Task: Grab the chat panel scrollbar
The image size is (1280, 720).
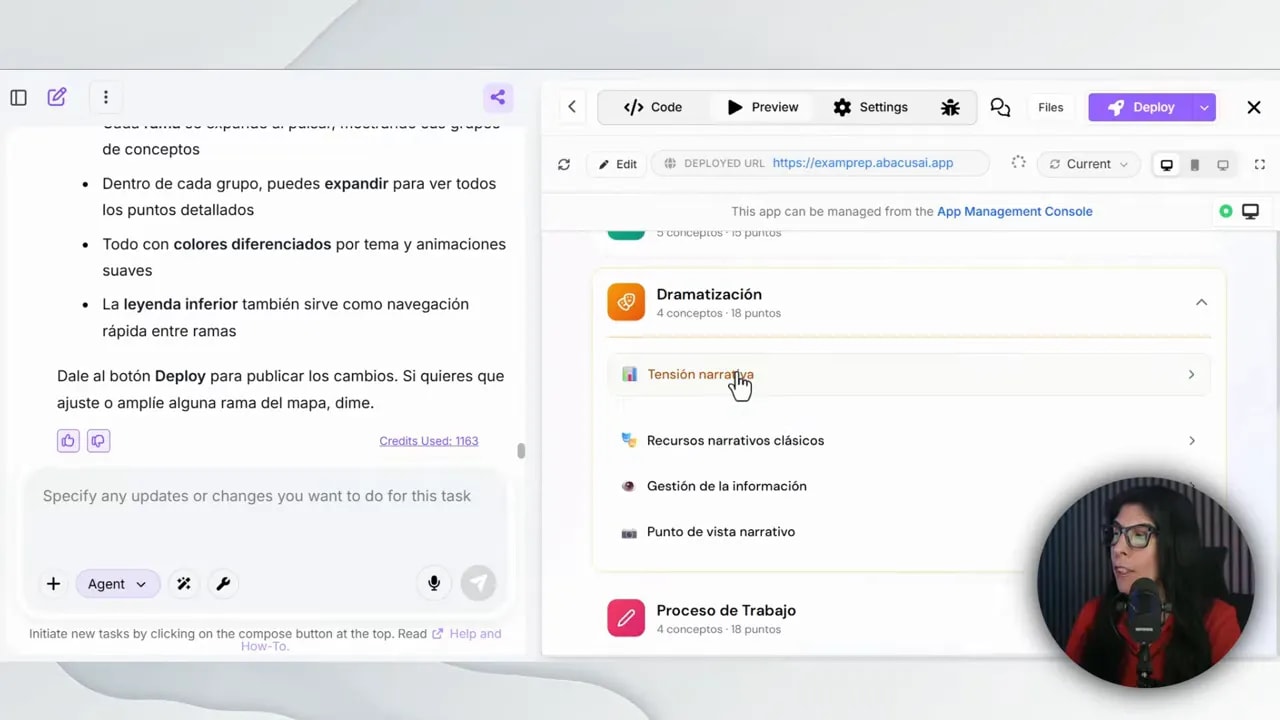Action: tap(521, 451)
